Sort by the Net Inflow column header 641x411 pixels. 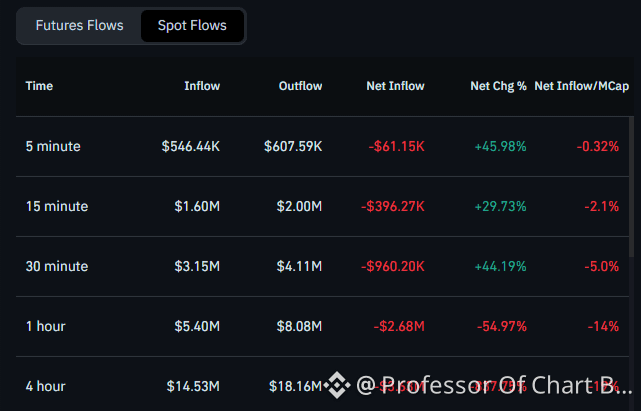[395, 86]
